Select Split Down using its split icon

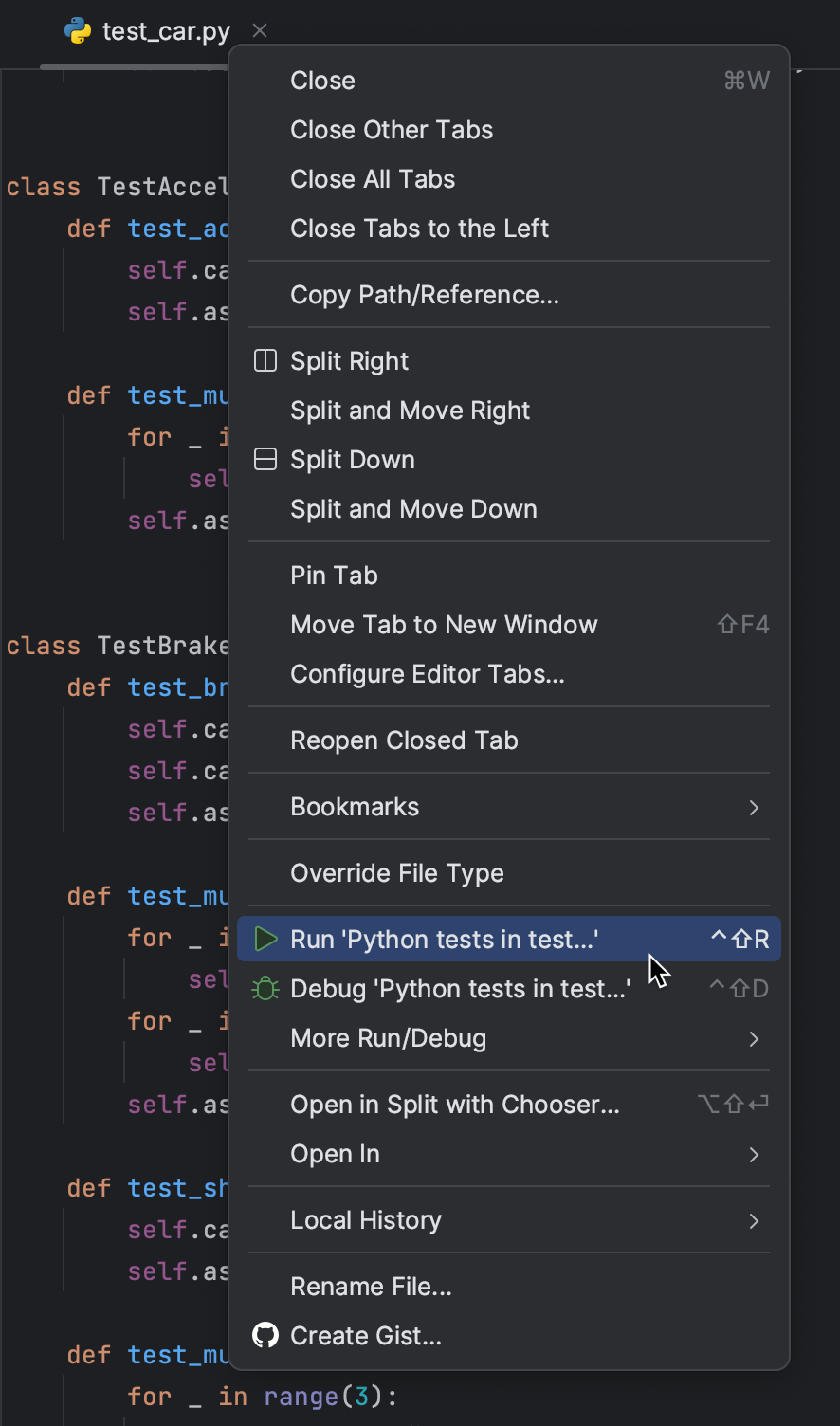[x=265, y=459]
